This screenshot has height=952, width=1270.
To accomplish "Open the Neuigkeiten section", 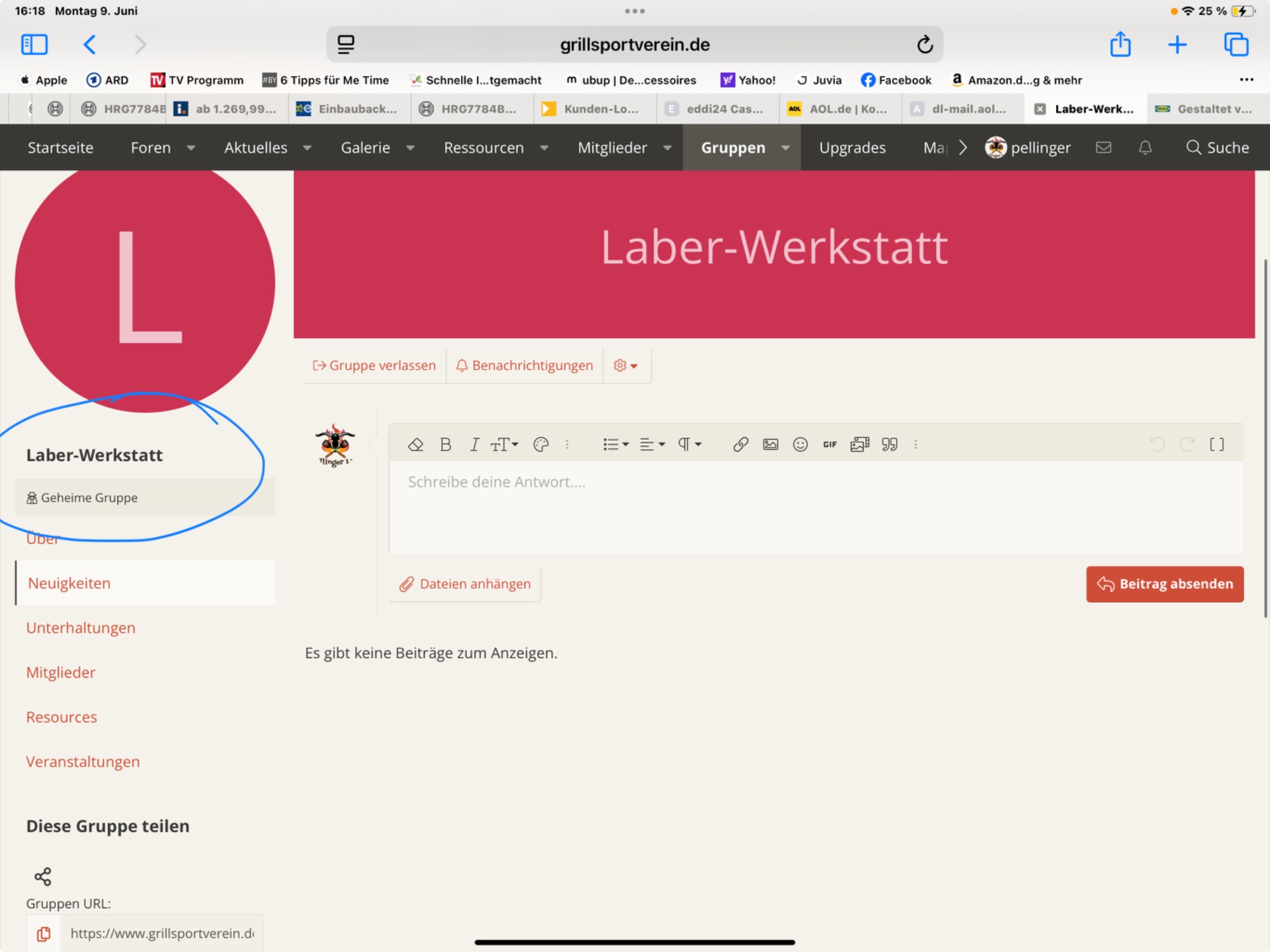I will [145, 583].
